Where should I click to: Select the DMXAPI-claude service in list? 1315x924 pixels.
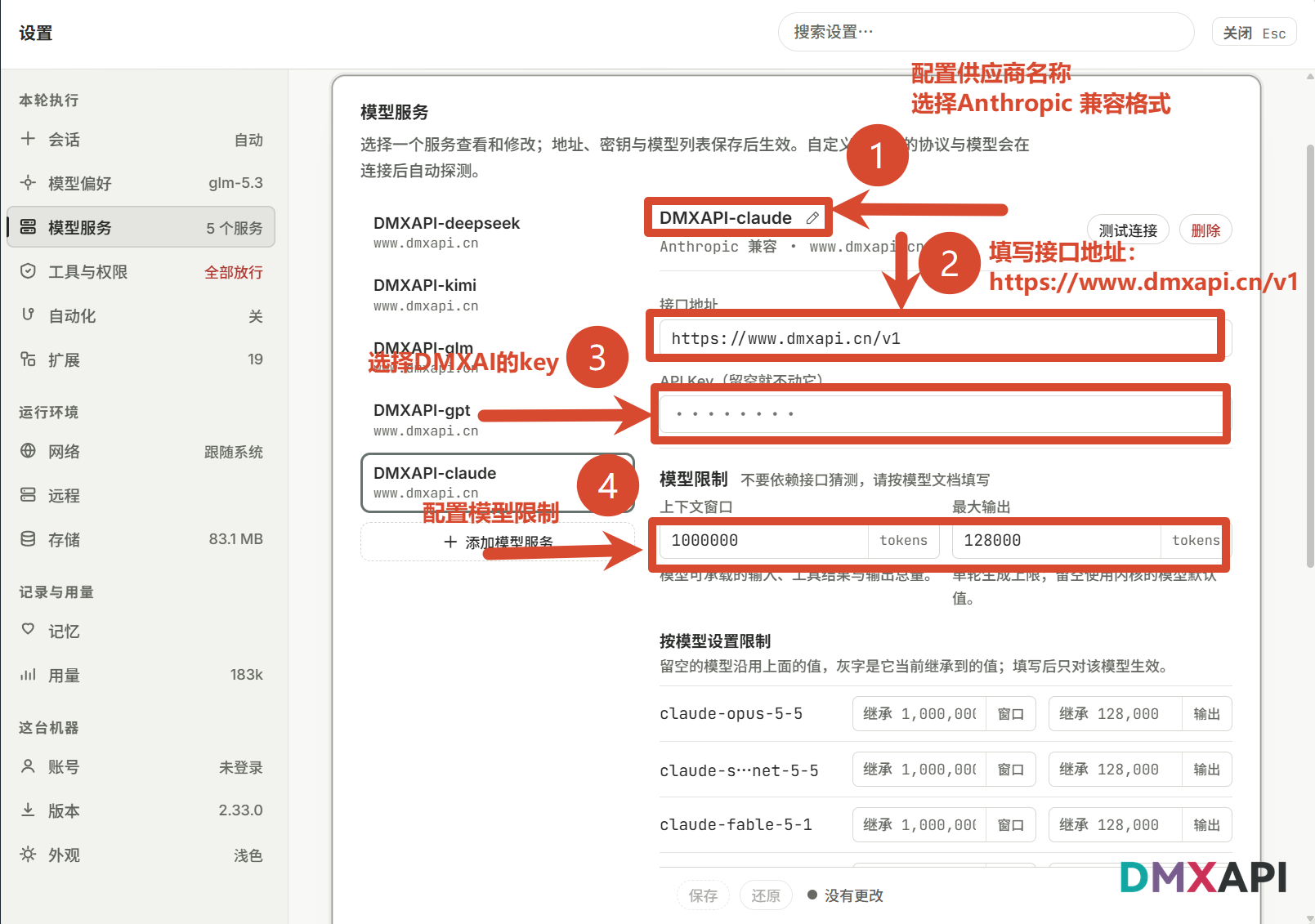pyautogui.click(x=498, y=483)
